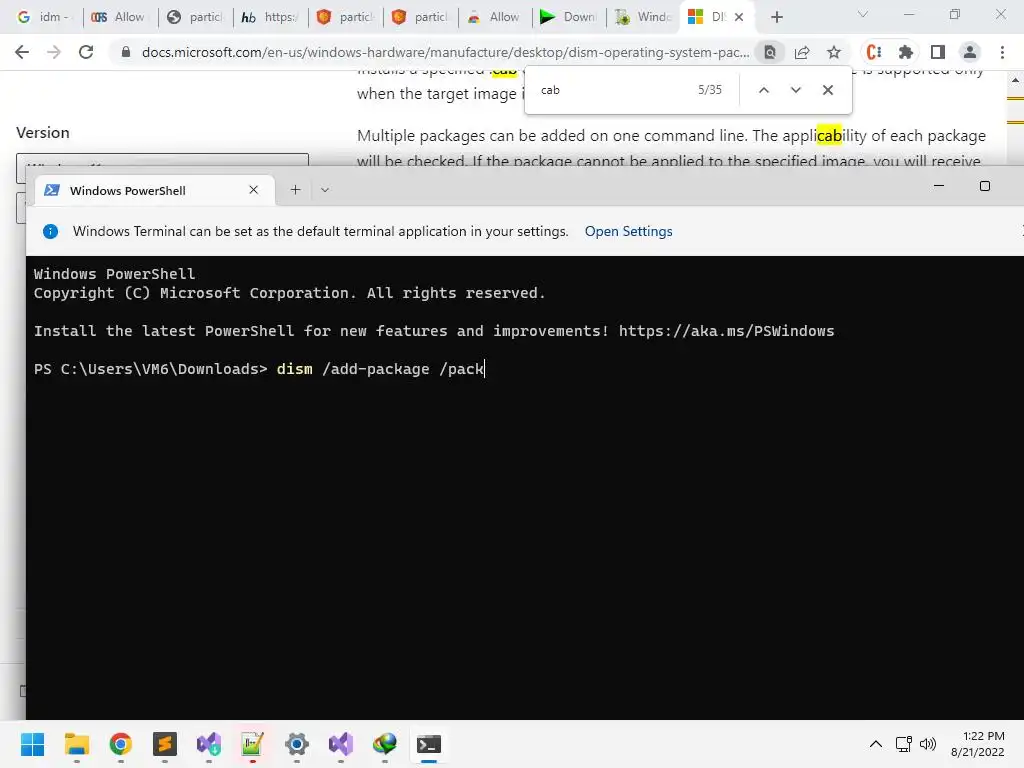1024x768 pixels.
Task: Open Windows Terminal from taskbar
Action: (x=429, y=744)
